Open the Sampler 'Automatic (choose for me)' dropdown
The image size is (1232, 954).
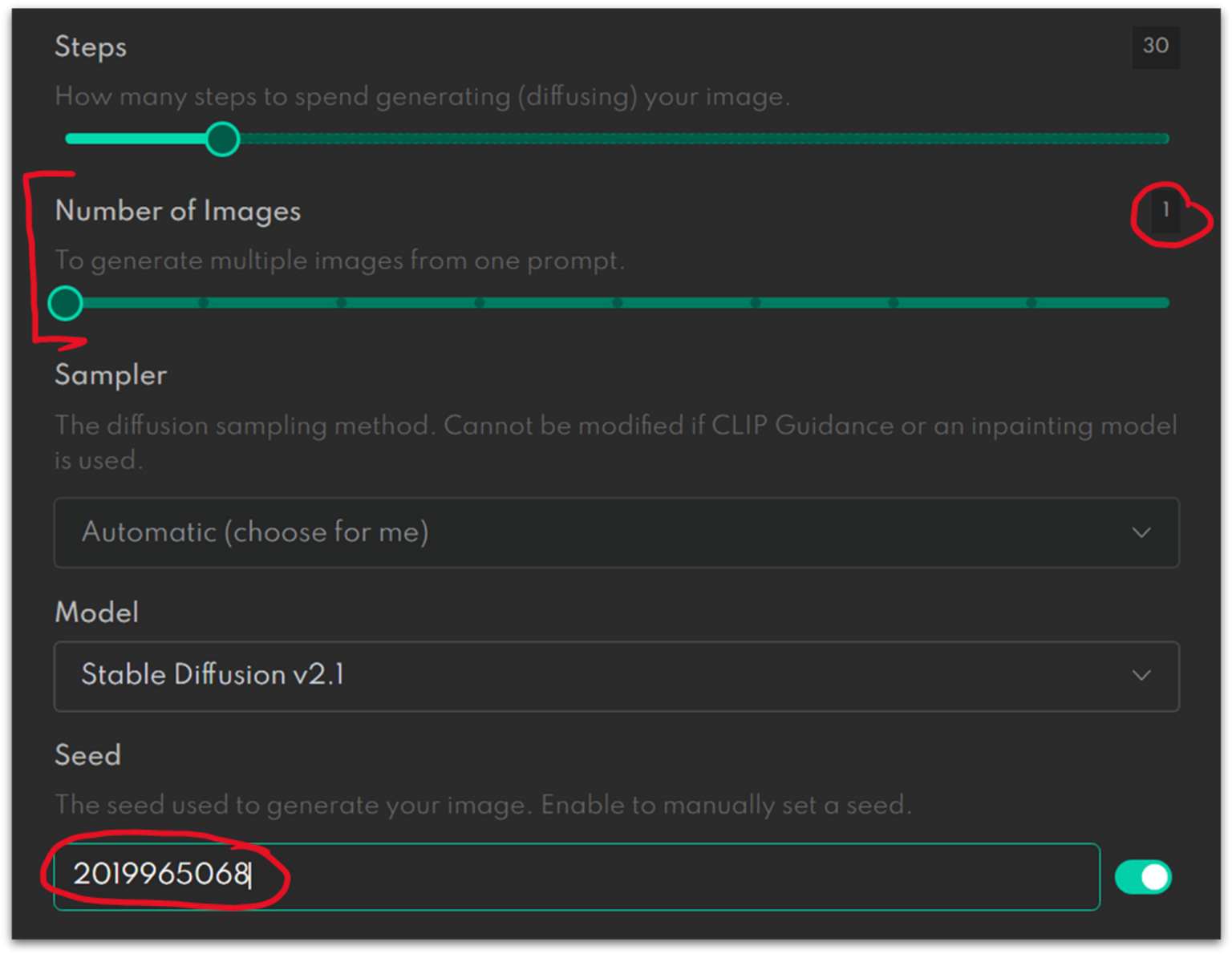click(615, 532)
